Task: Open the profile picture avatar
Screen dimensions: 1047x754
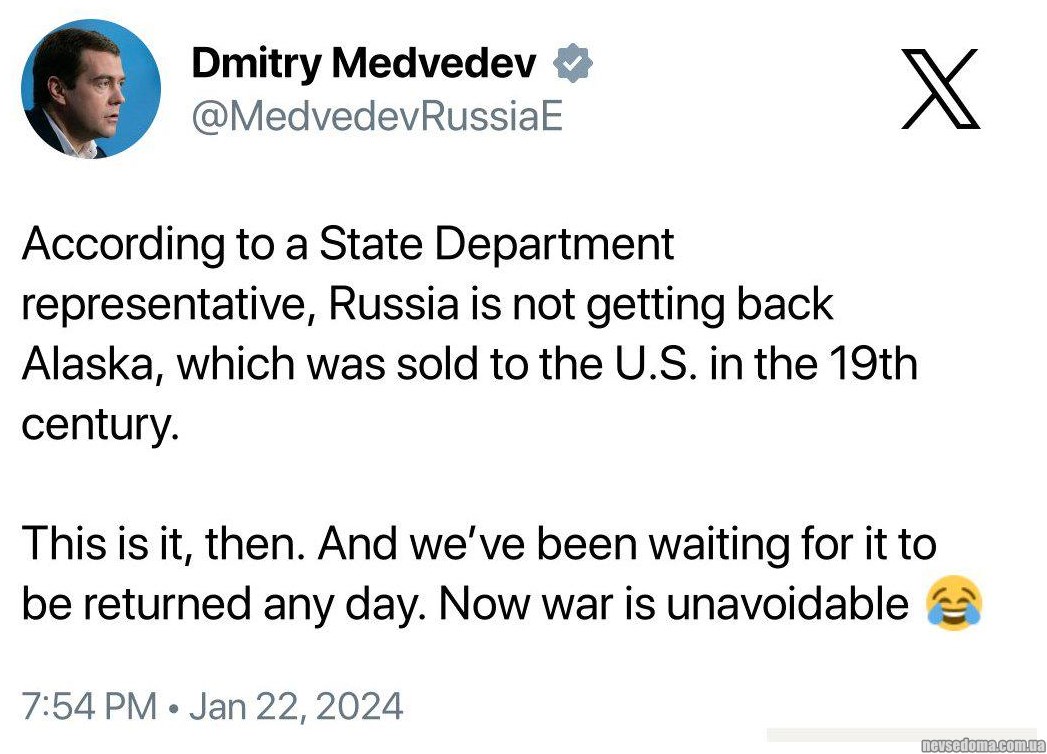Action: pos(91,89)
